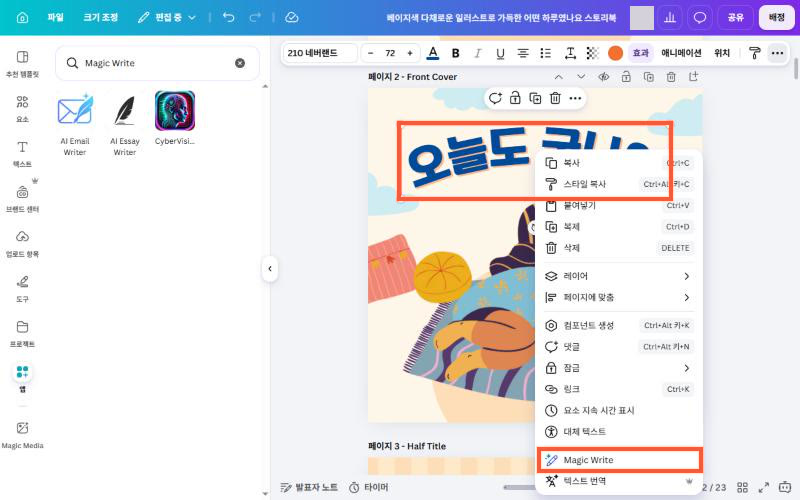
Task: Delete page 2 with trash icon
Action: pyautogui.click(x=671, y=77)
